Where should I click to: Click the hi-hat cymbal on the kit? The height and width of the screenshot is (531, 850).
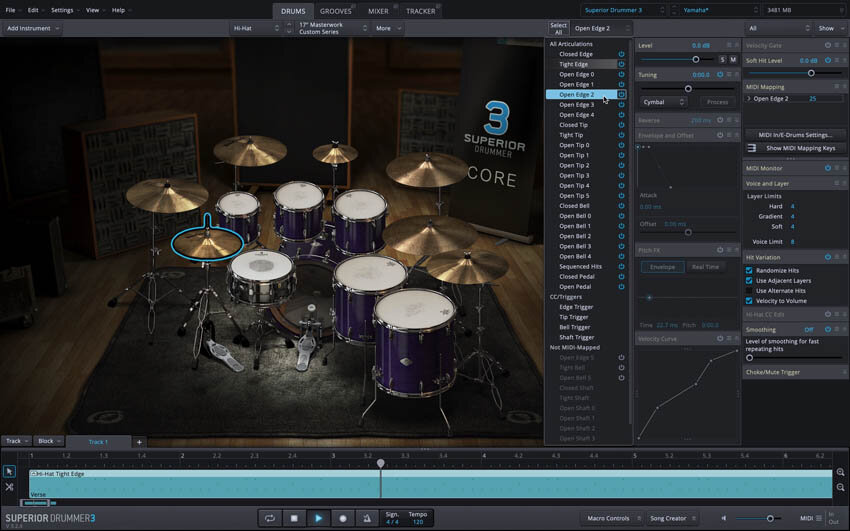point(208,244)
